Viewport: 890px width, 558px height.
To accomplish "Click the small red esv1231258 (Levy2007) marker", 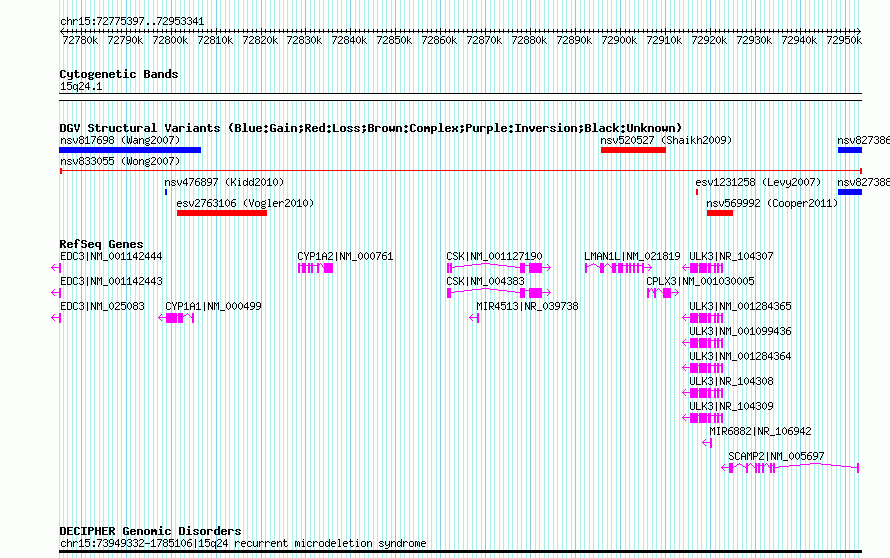I will click(x=696, y=192).
